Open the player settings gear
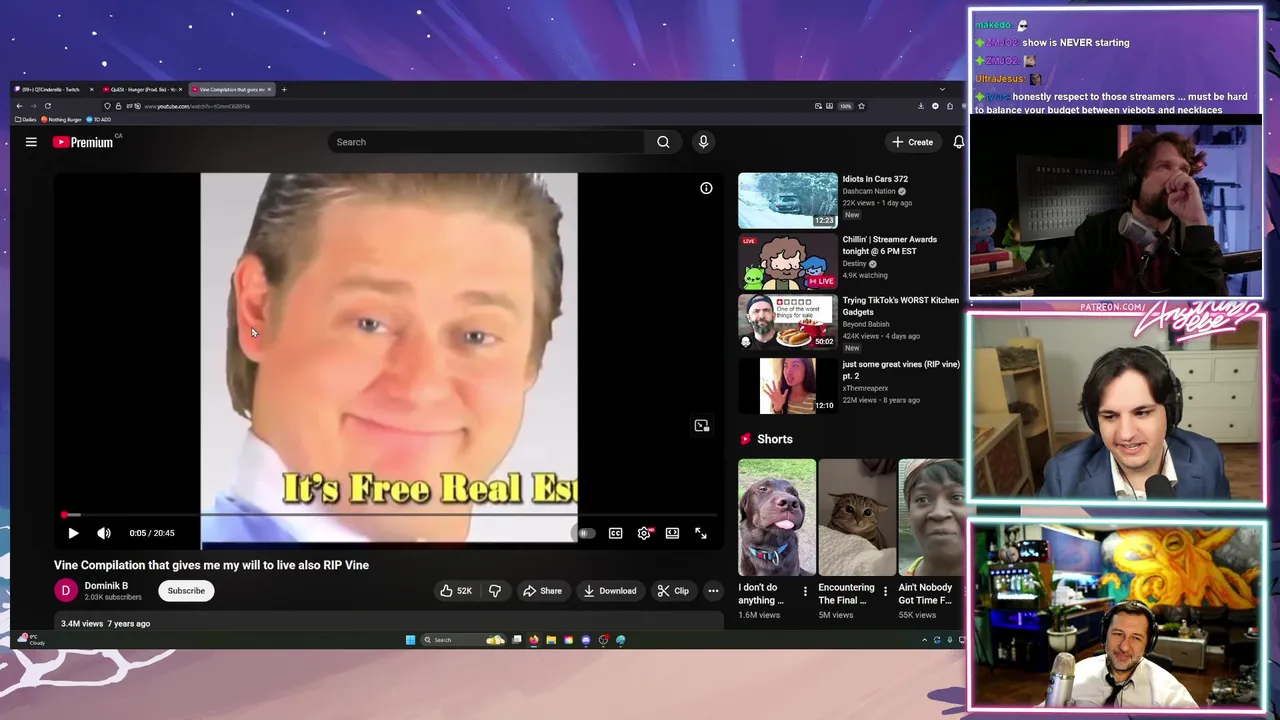This screenshot has width=1280, height=720. click(644, 533)
